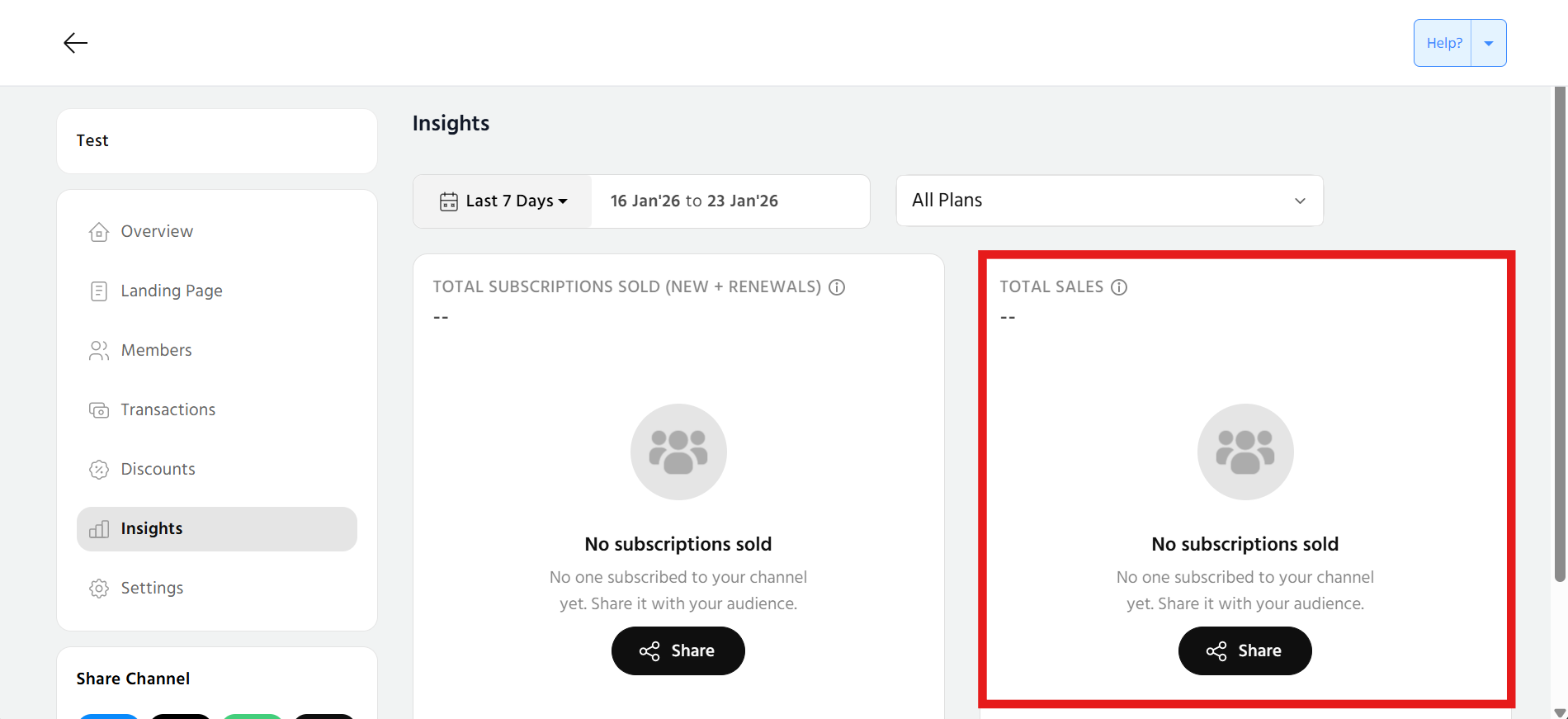The width and height of the screenshot is (1568, 719).
Task: Open the Members section
Action: [156, 351]
